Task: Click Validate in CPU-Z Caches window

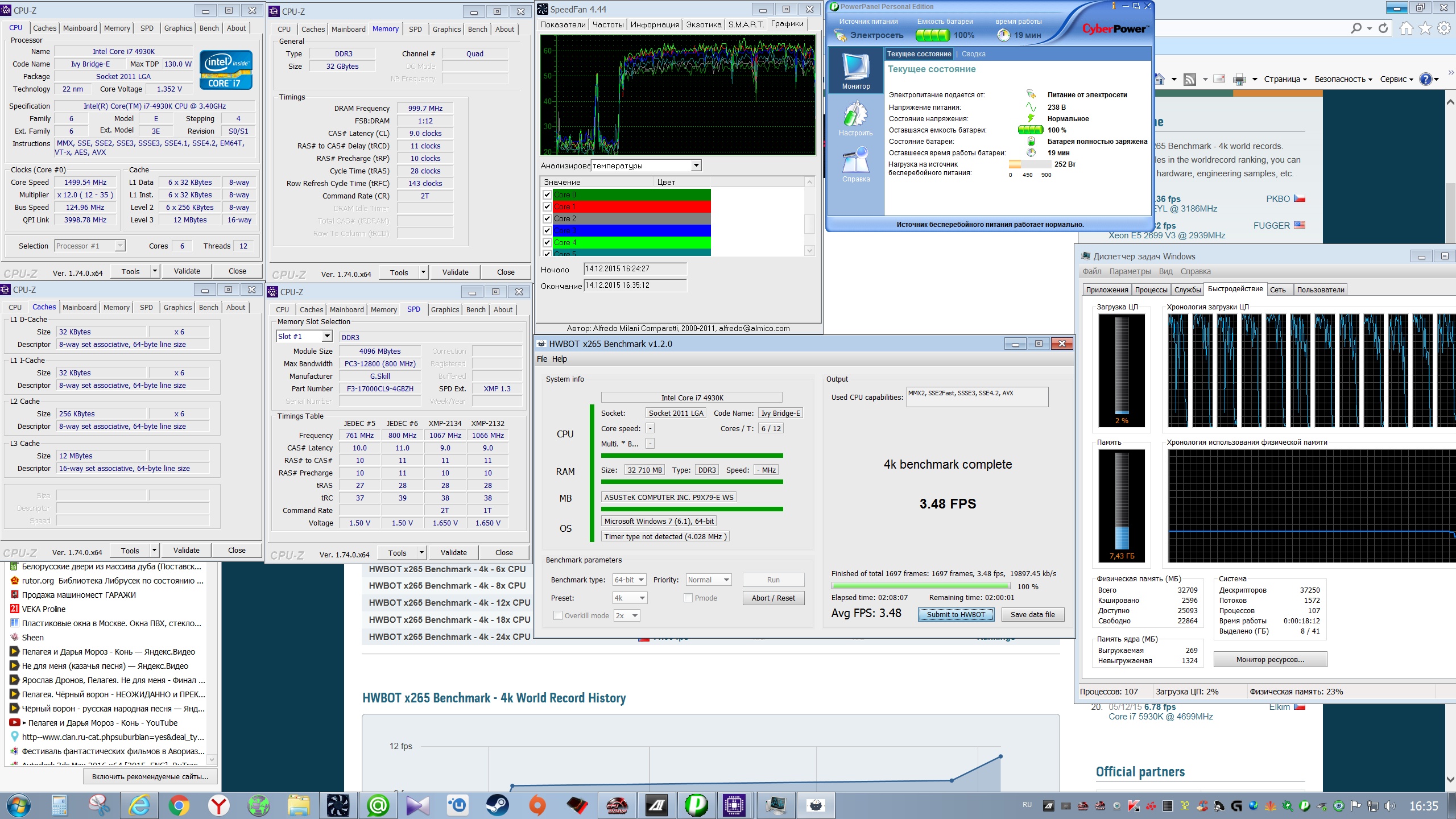Action: click(x=186, y=550)
